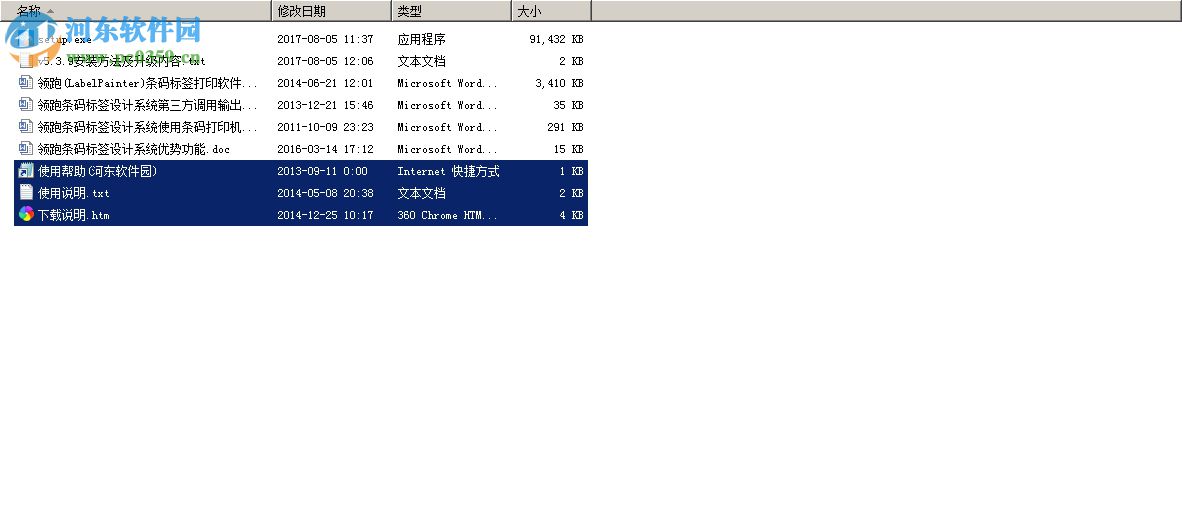Click the Word icon for 领跑(LabelPainter)条码标签打印软件

(x=26, y=83)
